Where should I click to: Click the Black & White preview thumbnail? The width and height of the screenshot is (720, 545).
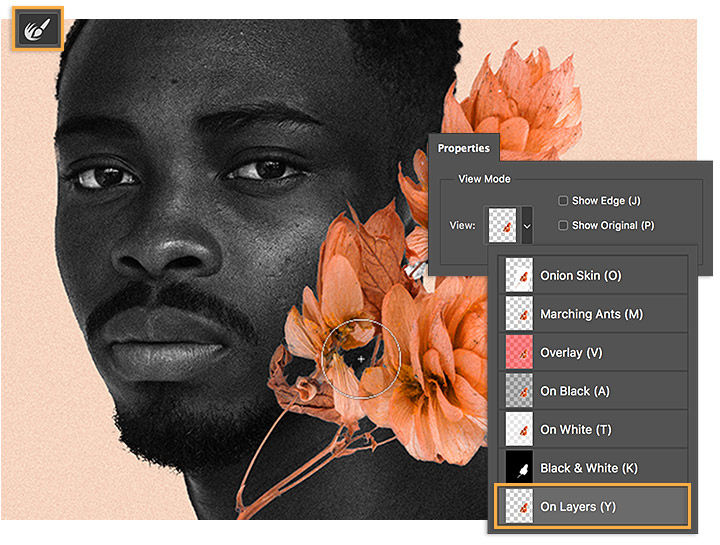[x=519, y=467]
